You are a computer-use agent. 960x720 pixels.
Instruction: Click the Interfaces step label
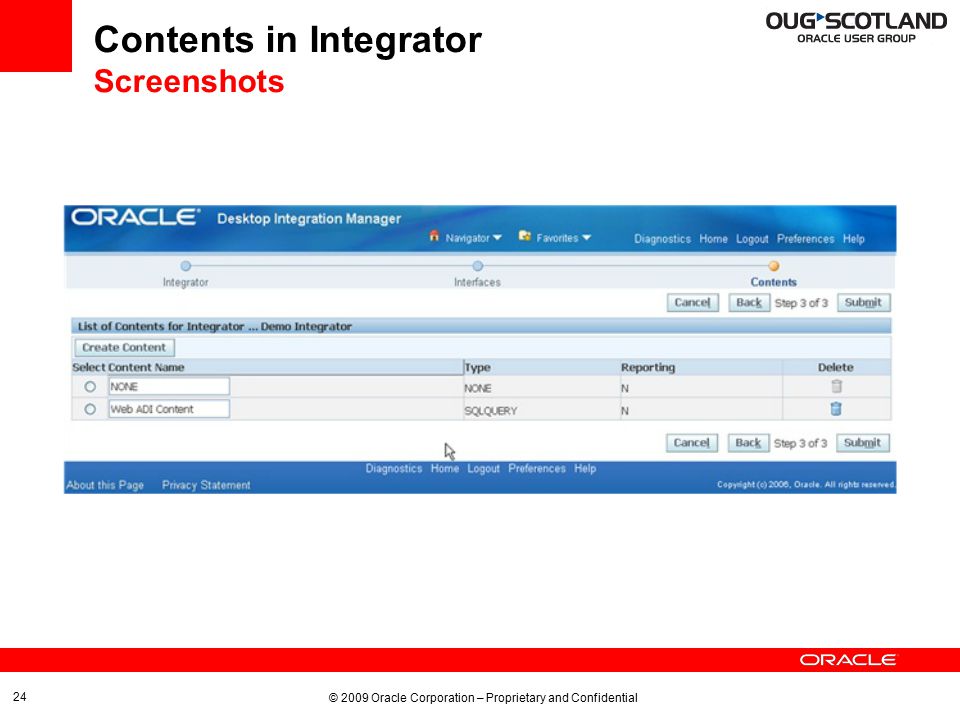(x=478, y=282)
